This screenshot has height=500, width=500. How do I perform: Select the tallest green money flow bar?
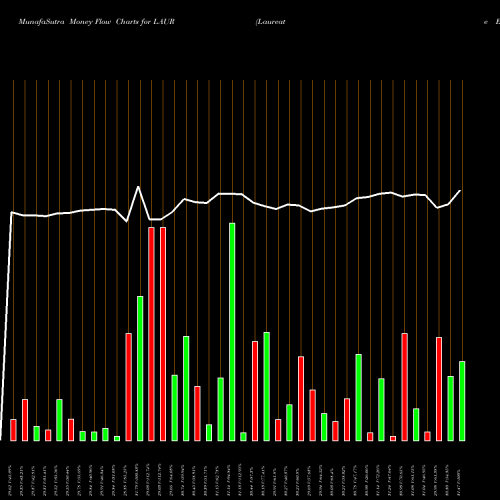click(232, 332)
